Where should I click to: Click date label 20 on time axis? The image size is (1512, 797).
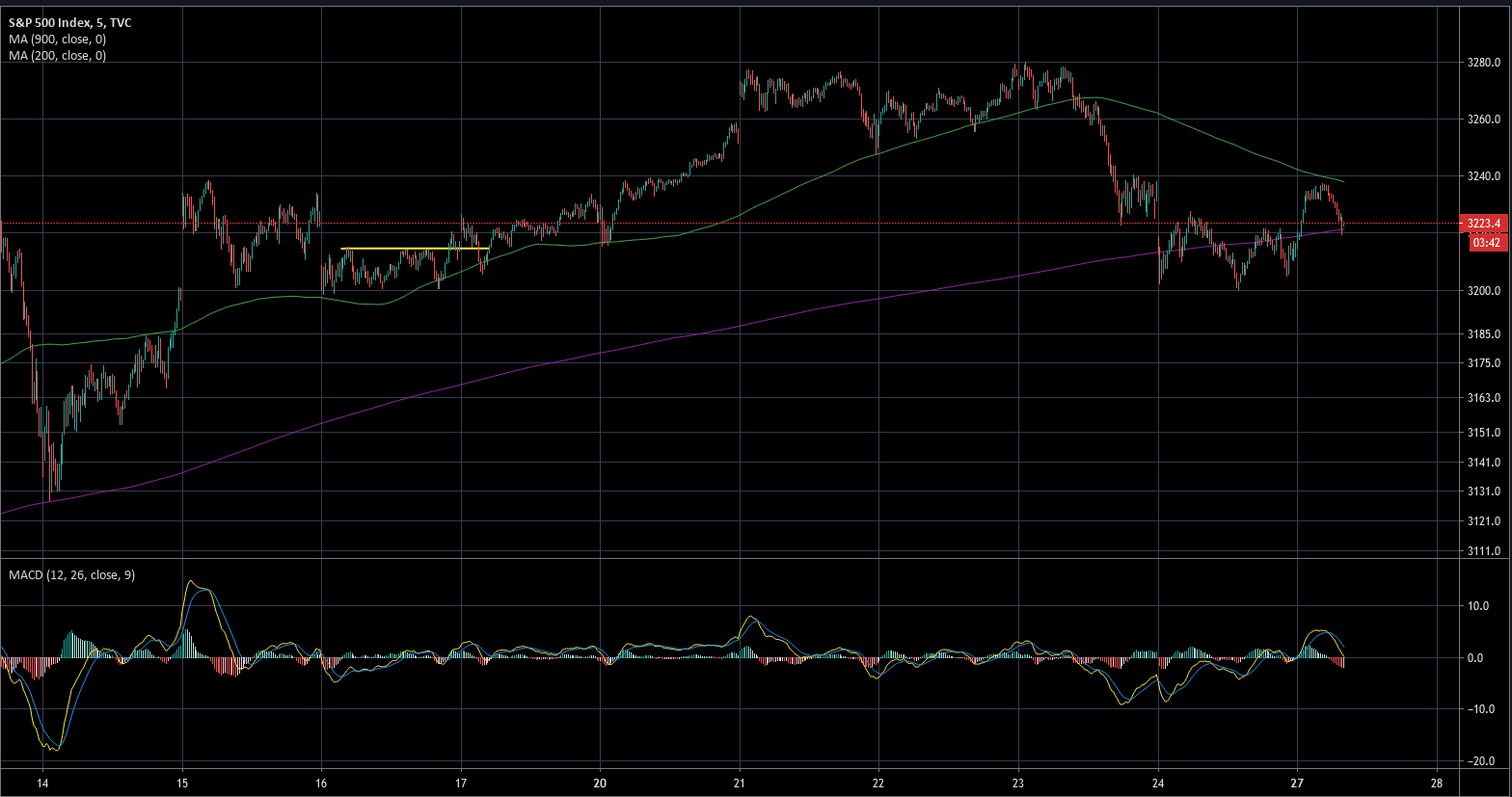pyautogui.click(x=600, y=782)
